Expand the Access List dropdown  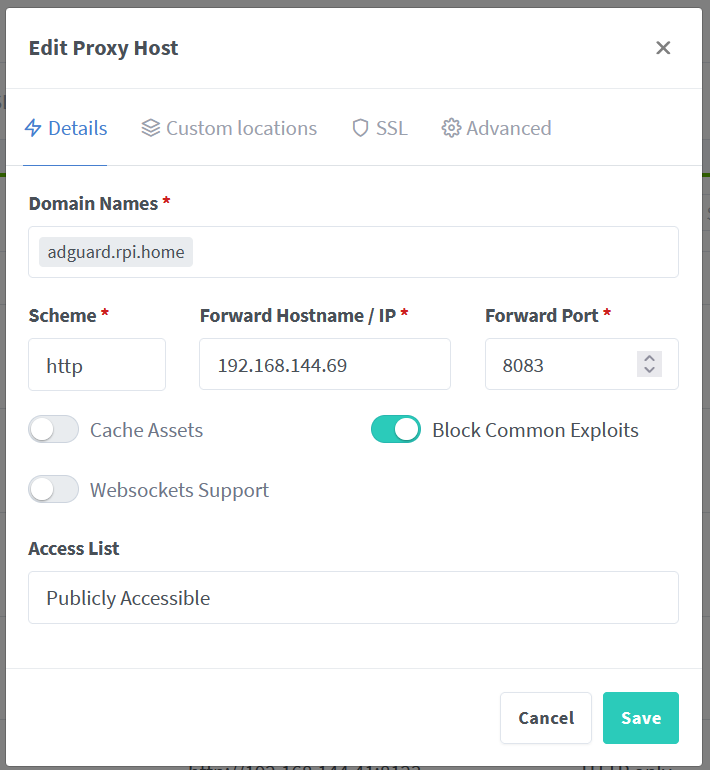(x=353, y=598)
